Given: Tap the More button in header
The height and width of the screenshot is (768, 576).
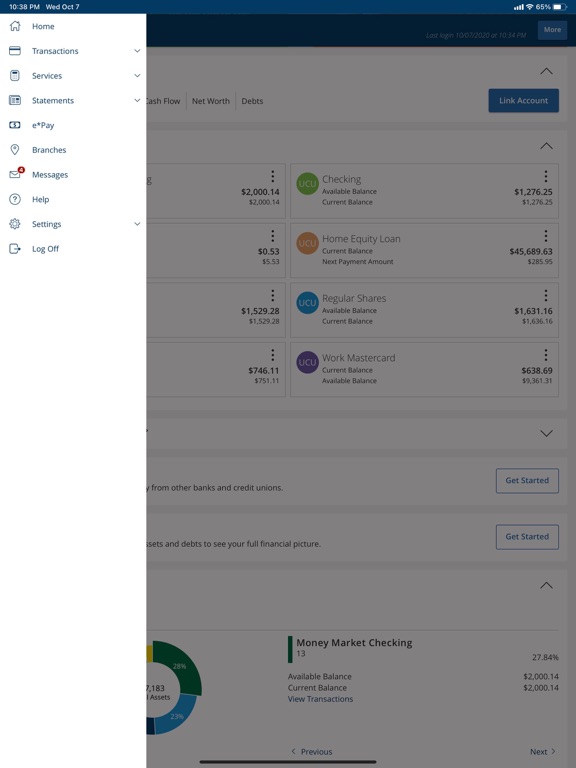Looking at the screenshot, I should point(552,29).
